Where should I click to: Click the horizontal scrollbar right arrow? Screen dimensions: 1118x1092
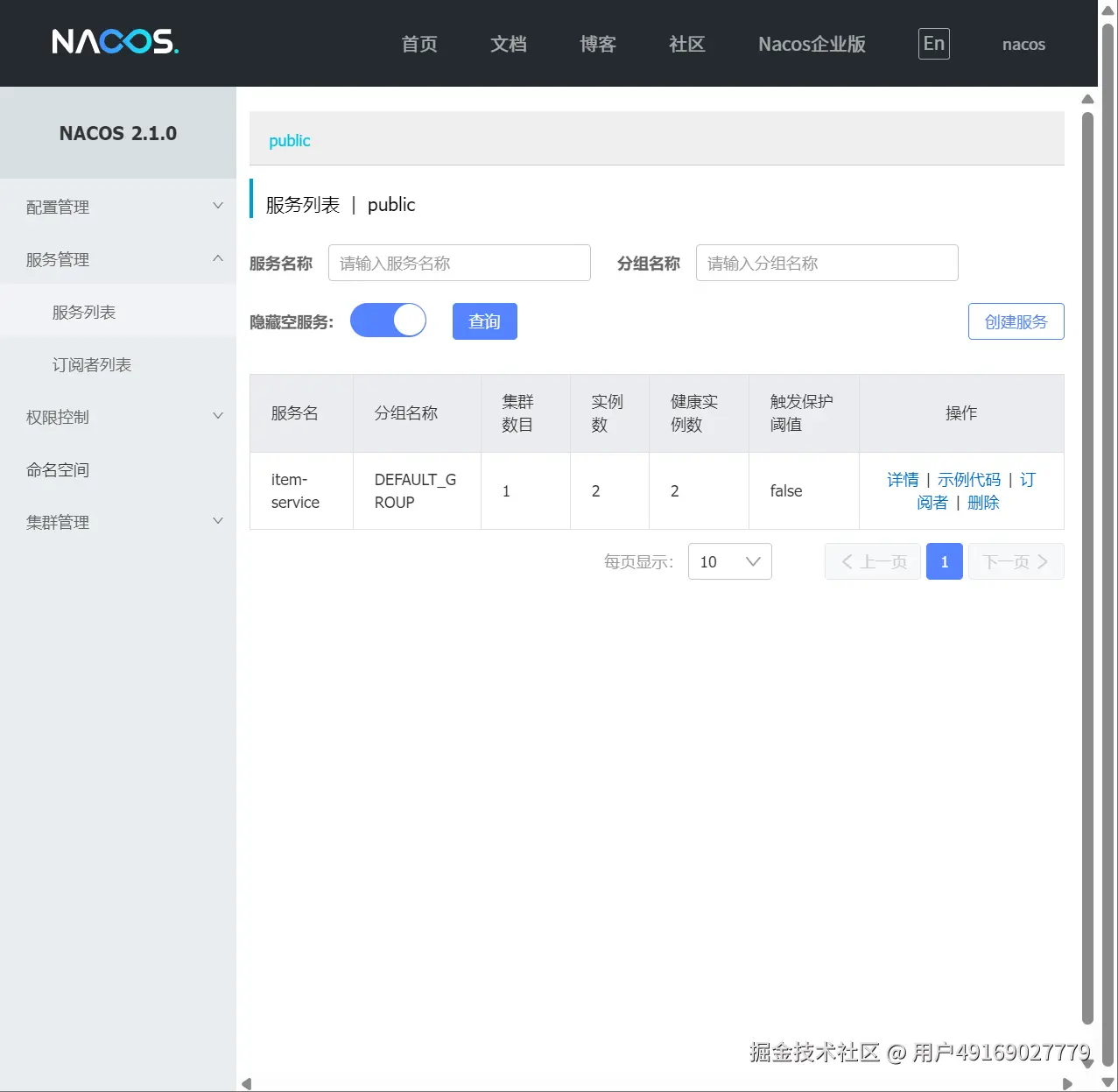1067,1083
